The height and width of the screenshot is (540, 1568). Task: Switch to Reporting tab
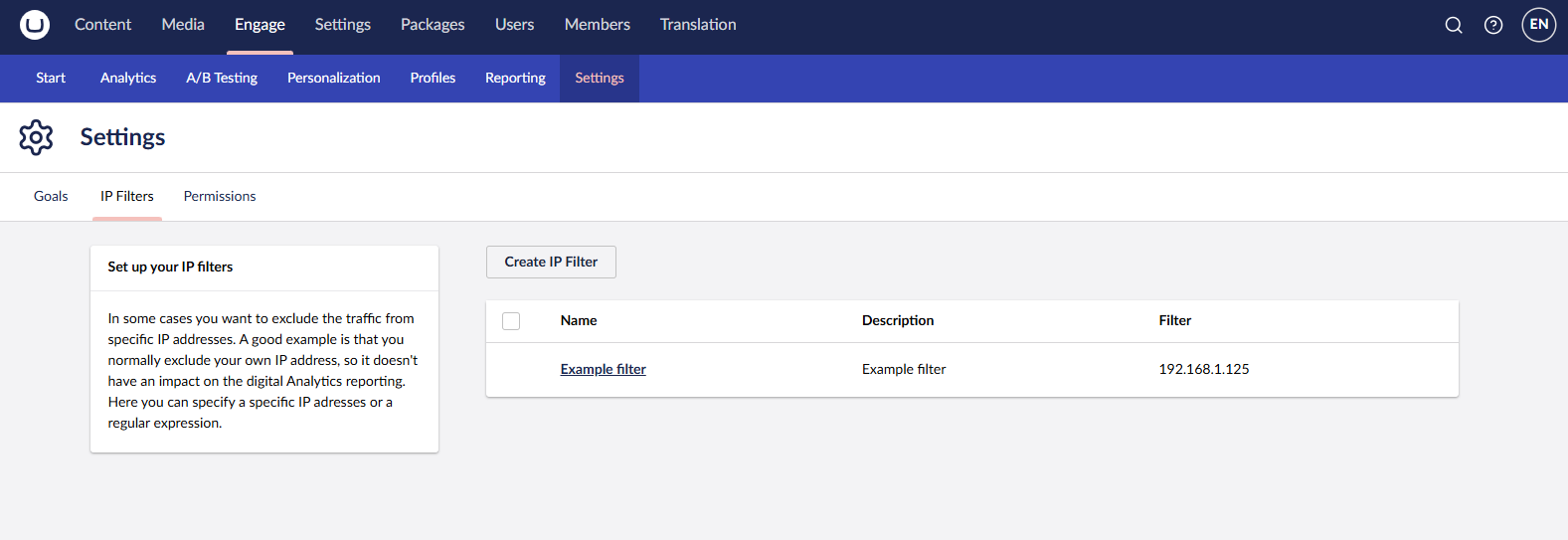[515, 78]
